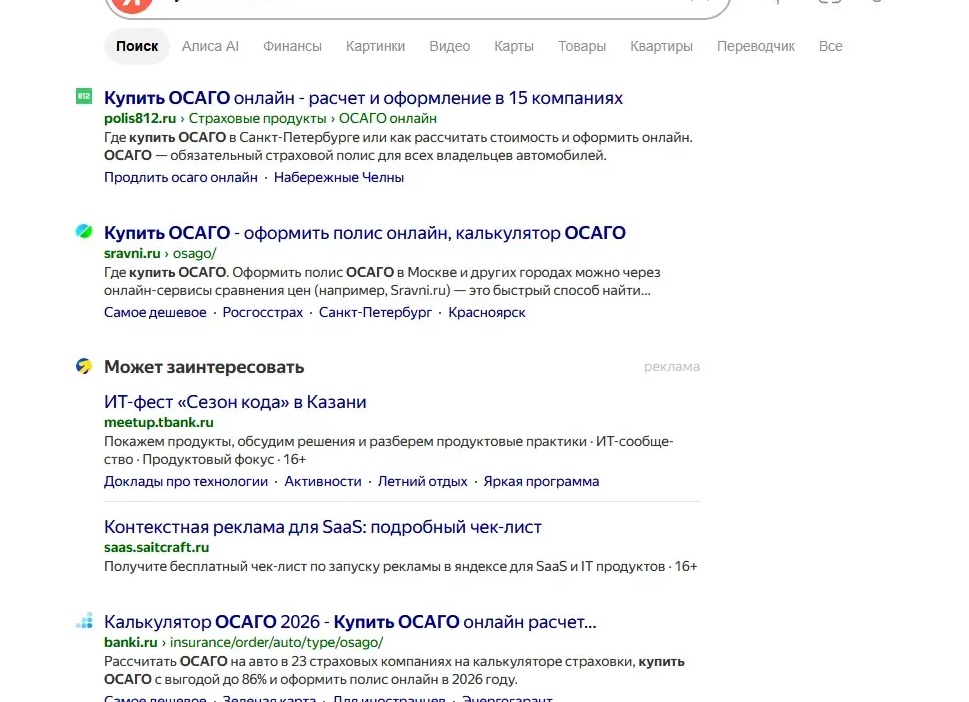969x702 pixels.
Task: Open insurance/order/auto/type/osago/ path link
Action: coord(277,643)
